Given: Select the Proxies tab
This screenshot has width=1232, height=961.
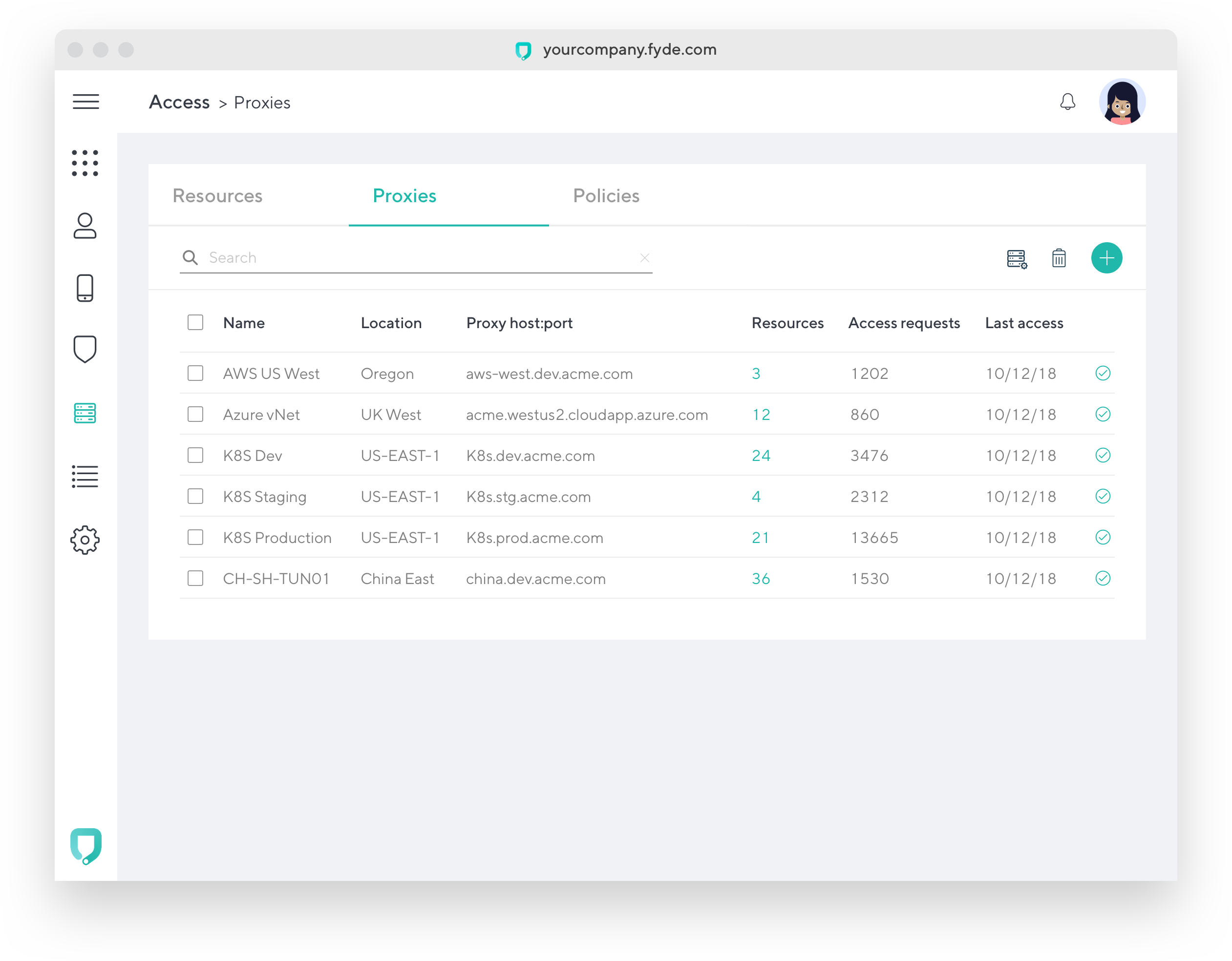Looking at the screenshot, I should click(404, 196).
